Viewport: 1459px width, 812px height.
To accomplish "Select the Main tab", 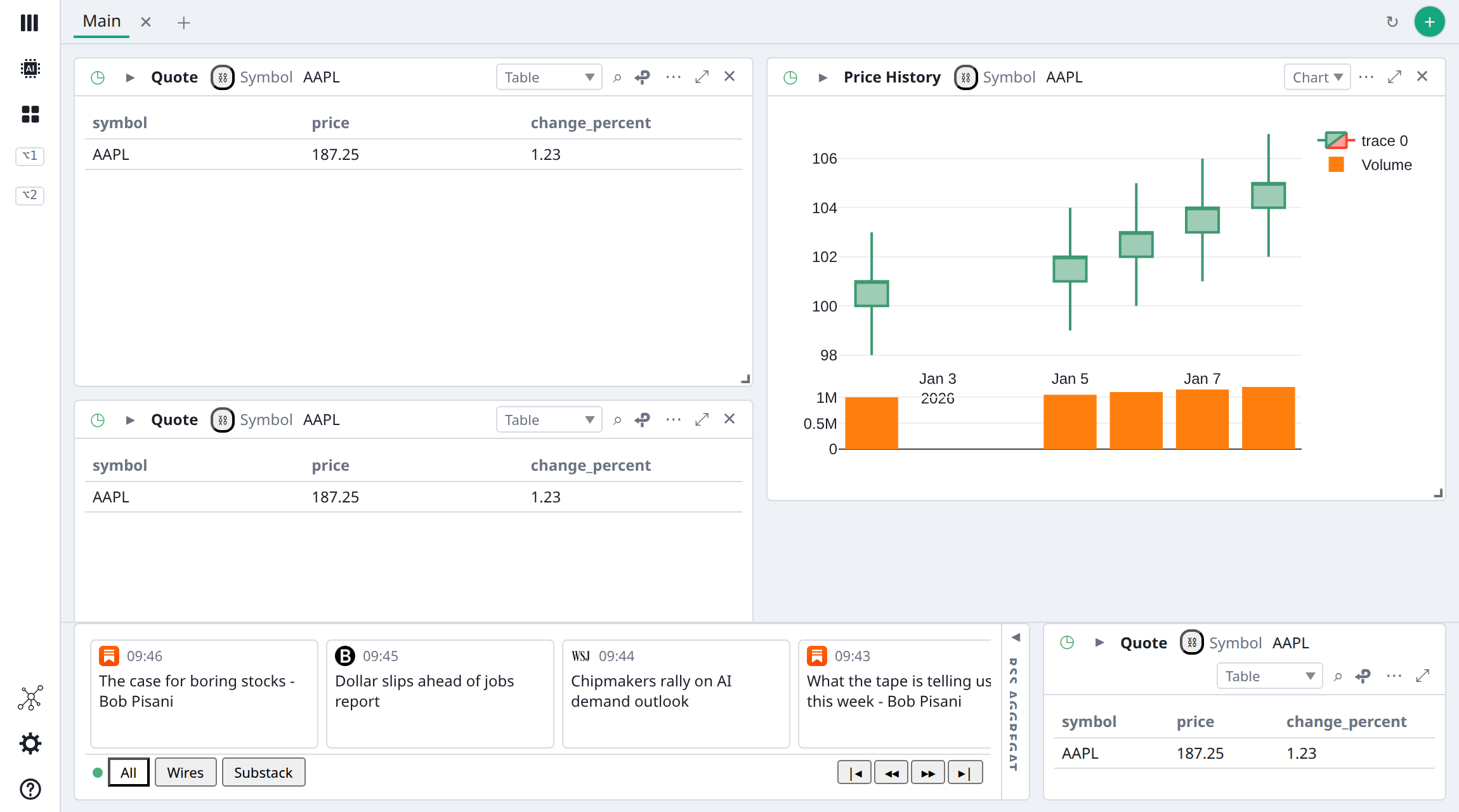I will click(101, 22).
